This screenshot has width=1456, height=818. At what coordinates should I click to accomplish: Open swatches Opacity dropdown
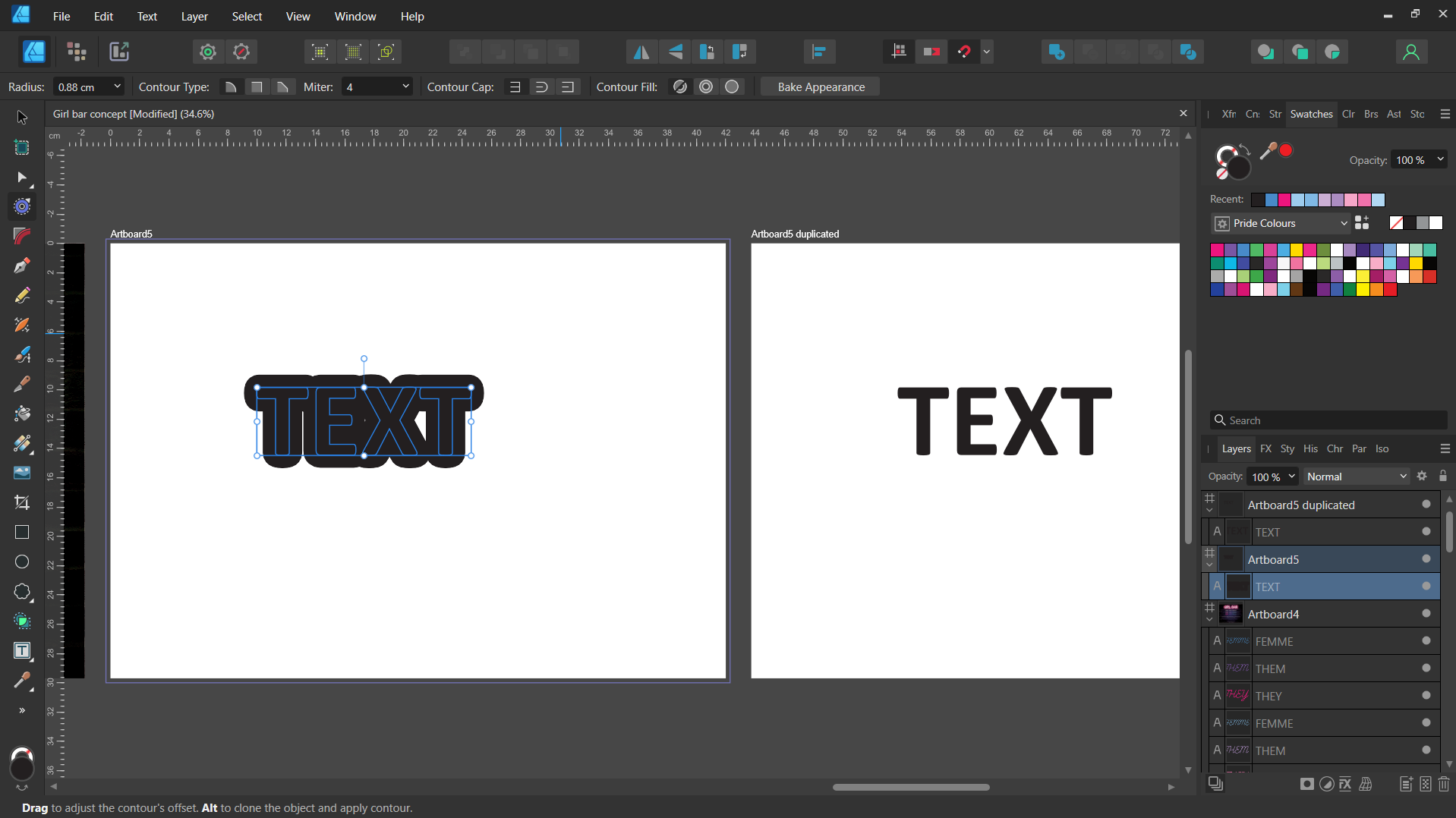coord(1440,159)
